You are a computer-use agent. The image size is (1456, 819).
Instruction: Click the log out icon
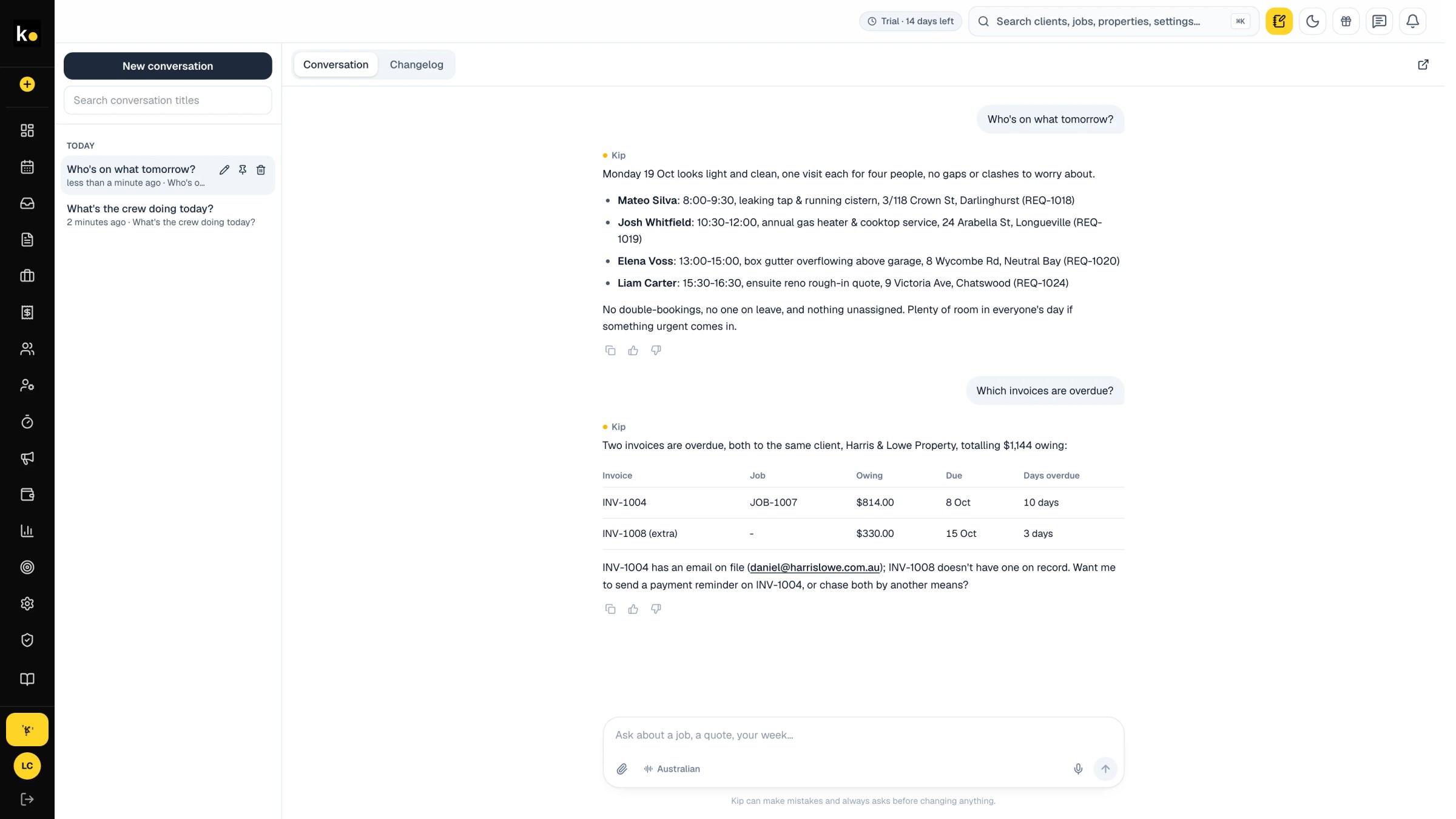coord(27,800)
